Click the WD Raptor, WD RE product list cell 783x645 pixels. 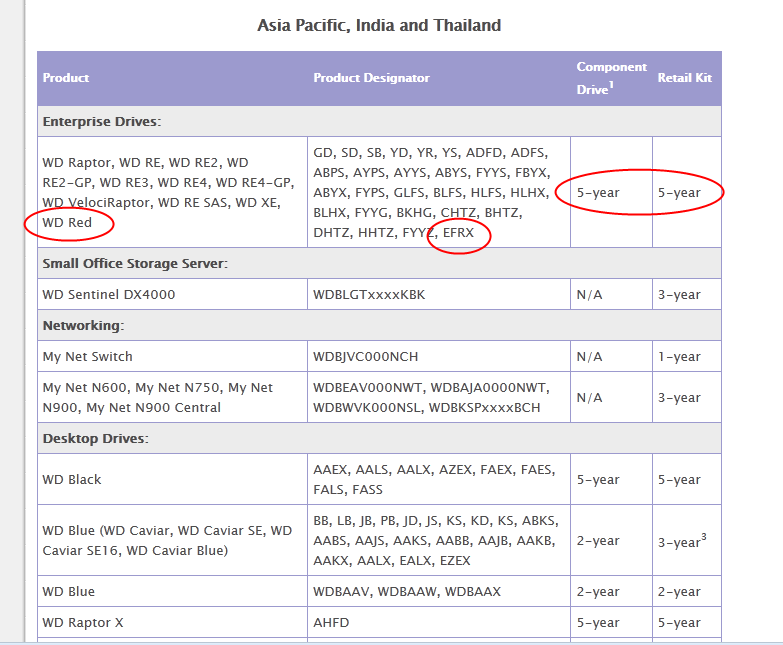point(172,192)
